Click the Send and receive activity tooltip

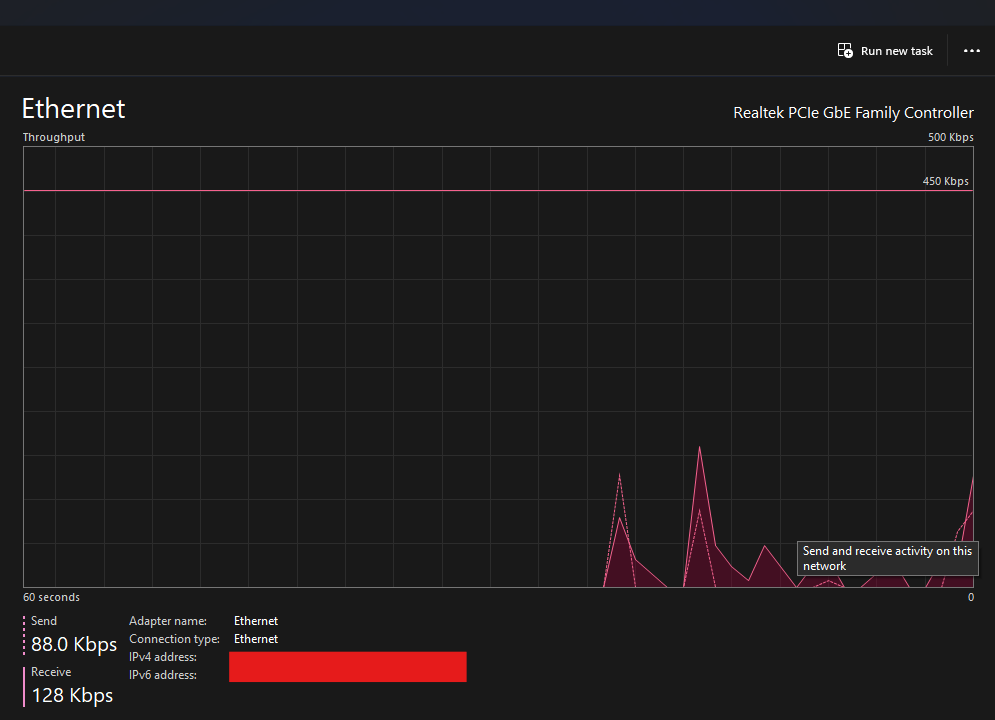point(887,558)
